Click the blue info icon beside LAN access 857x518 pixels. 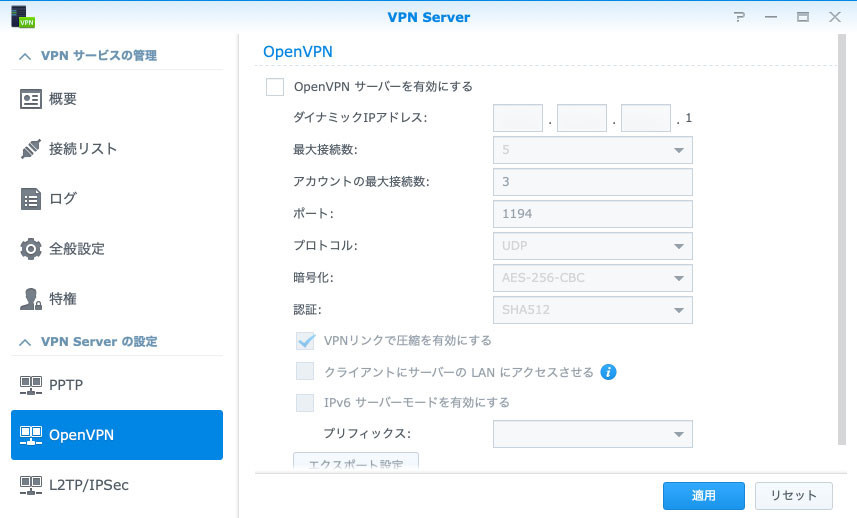(x=608, y=372)
